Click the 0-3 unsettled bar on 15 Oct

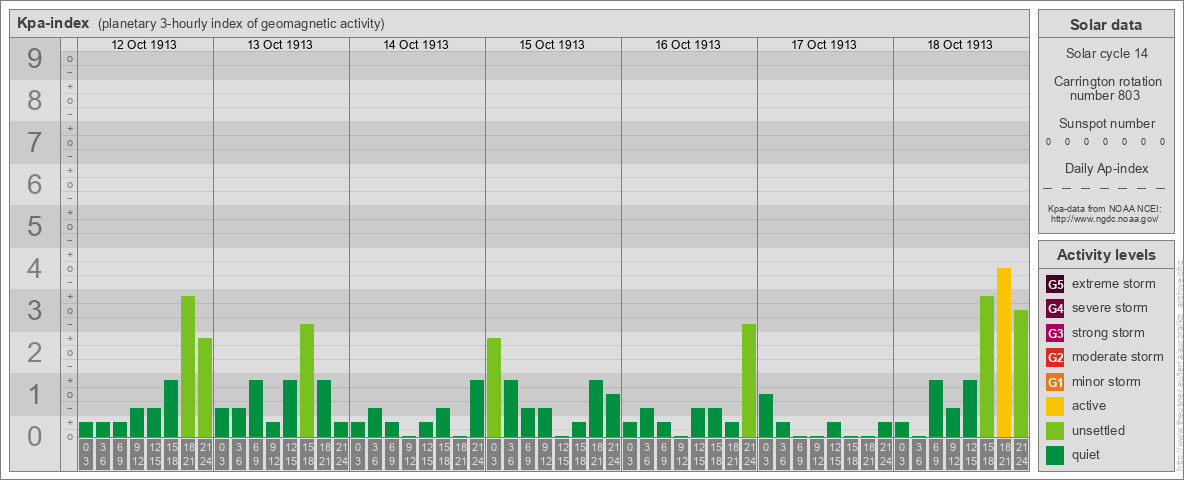click(494, 387)
